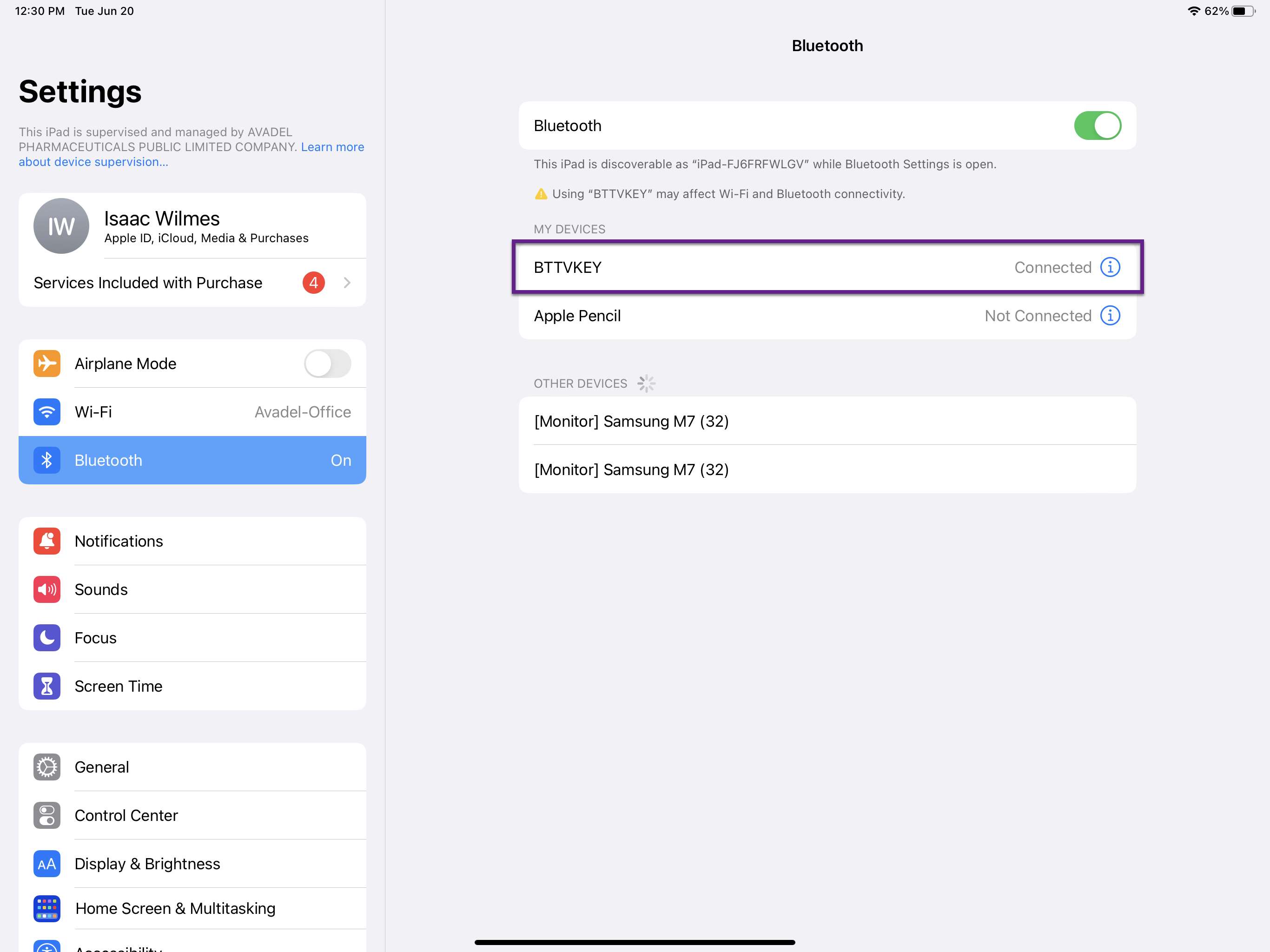This screenshot has width=1270, height=952.
Task: Open info for Apple Pencil
Action: coord(1110,315)
